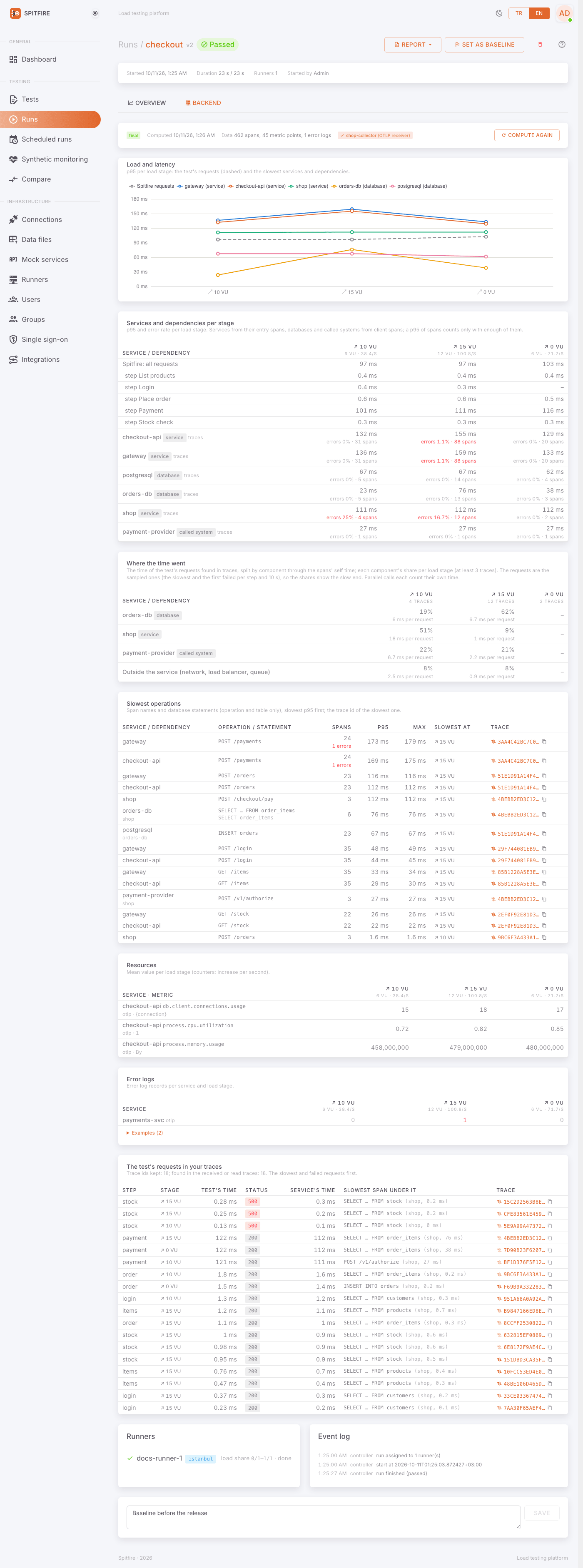
Task: Open the Report dropdown
Action: tap(413, 45)
